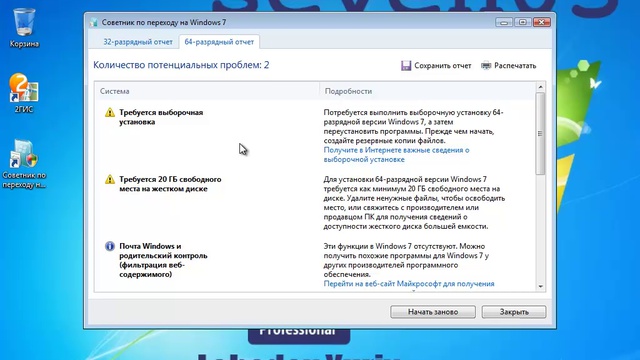Open the Recycle Bin desktop icon
The width and height of the screenshot is (640, 360).
(x=24, y=28)
